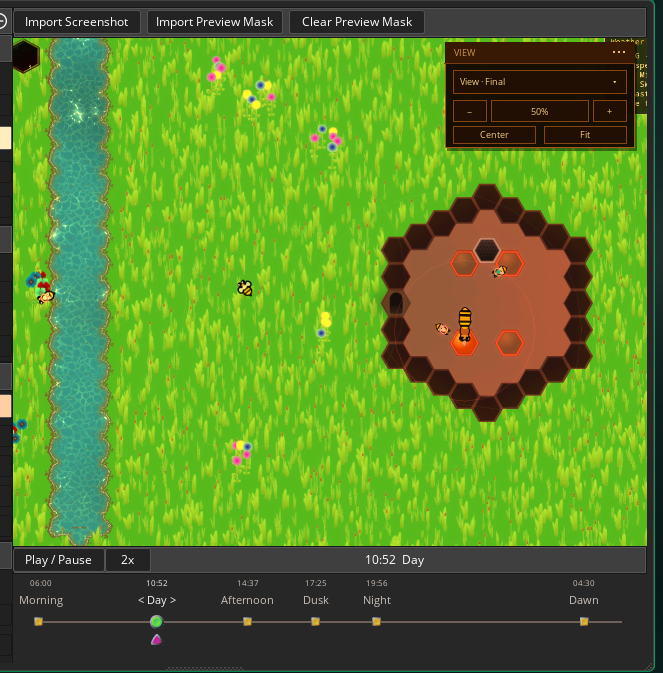Click the Night label
This screenshot has width=663, height=673.
click(377, 600)
